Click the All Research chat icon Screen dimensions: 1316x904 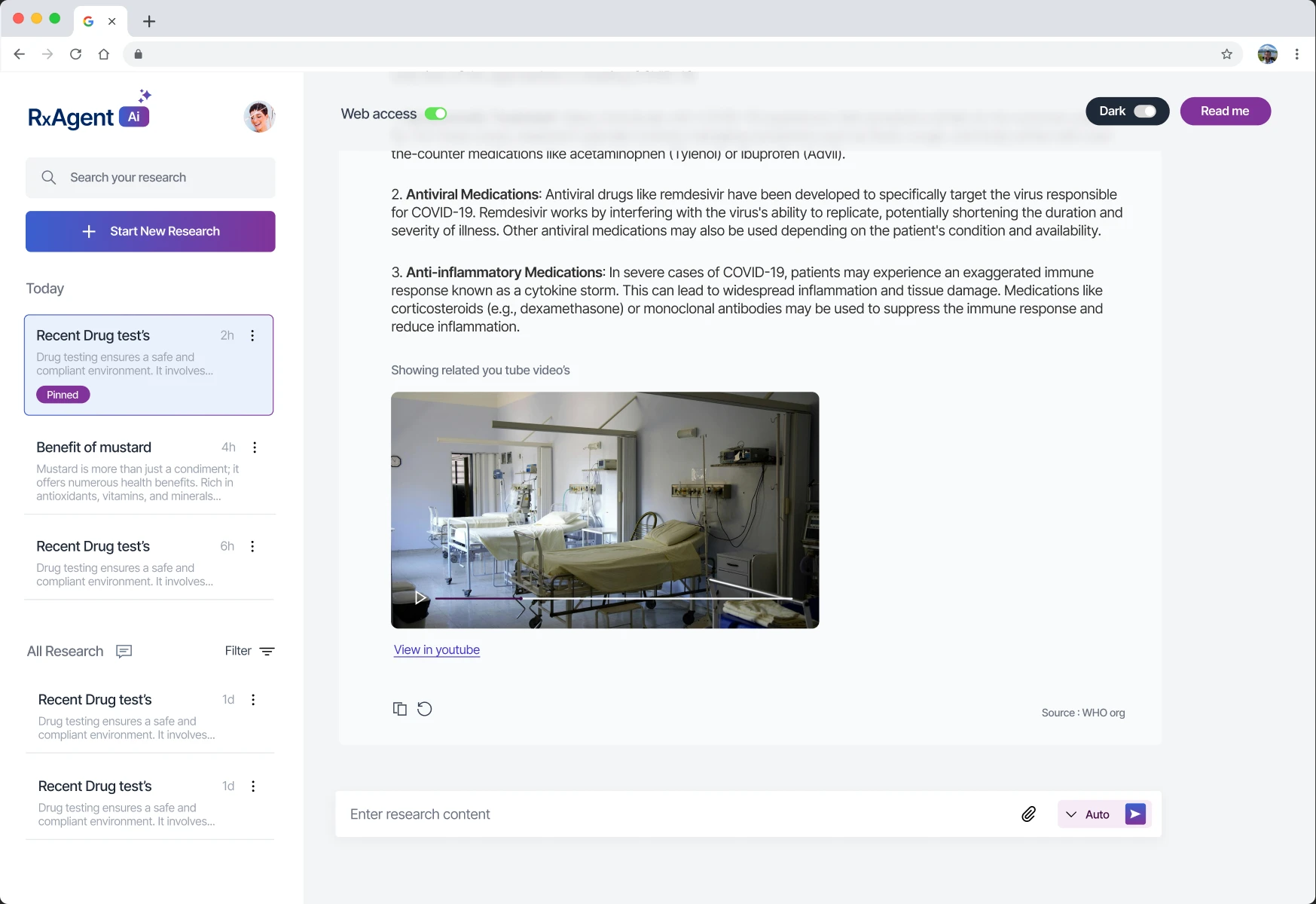click(x=124, y=651)
